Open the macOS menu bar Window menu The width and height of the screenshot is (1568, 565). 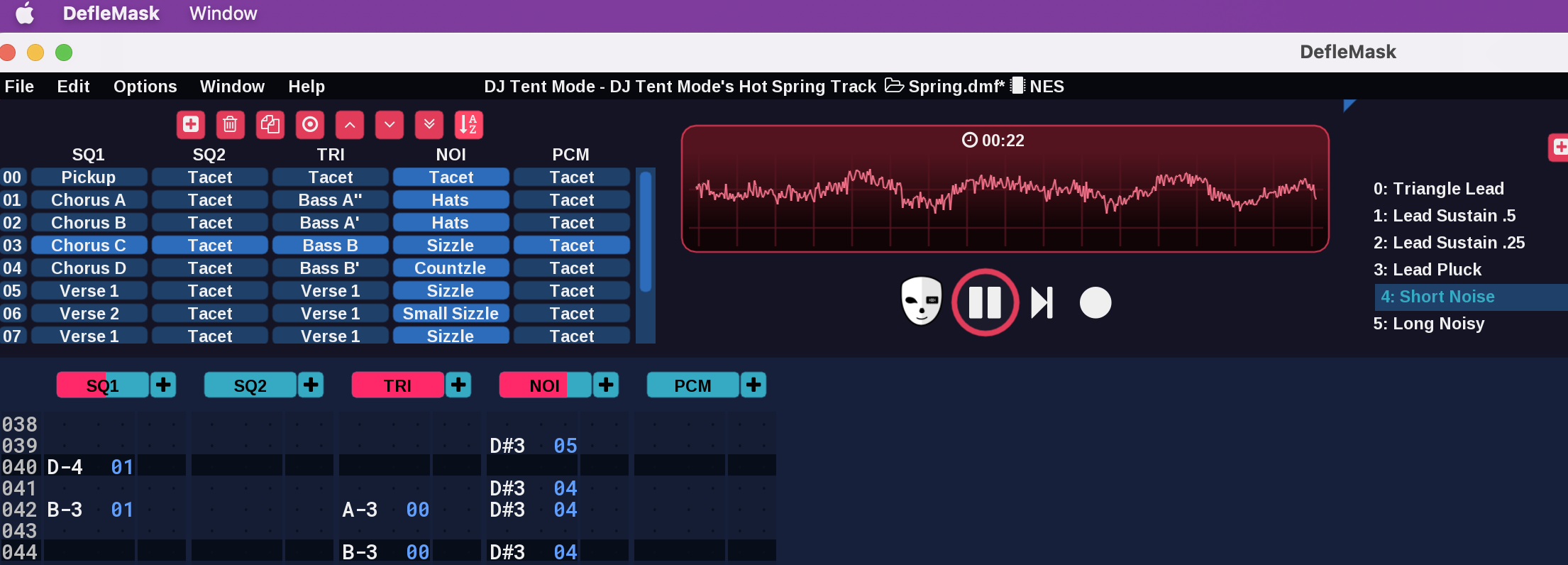tap(223, 13)
